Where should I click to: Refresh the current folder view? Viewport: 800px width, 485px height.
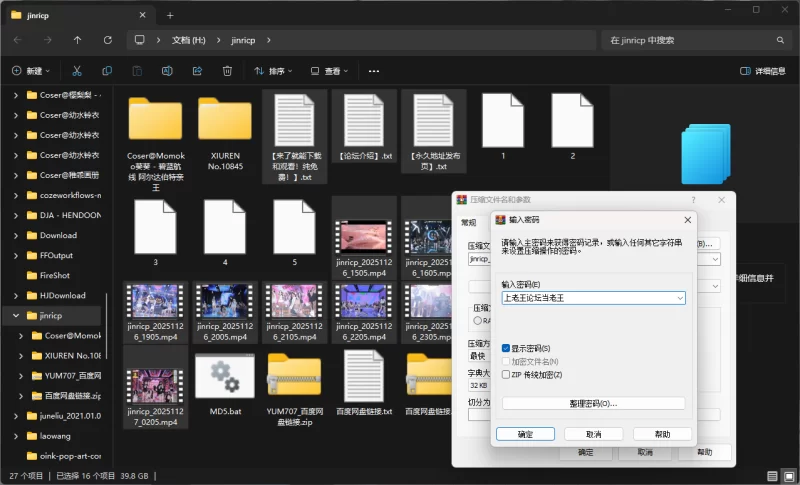(x=107, y=40)
